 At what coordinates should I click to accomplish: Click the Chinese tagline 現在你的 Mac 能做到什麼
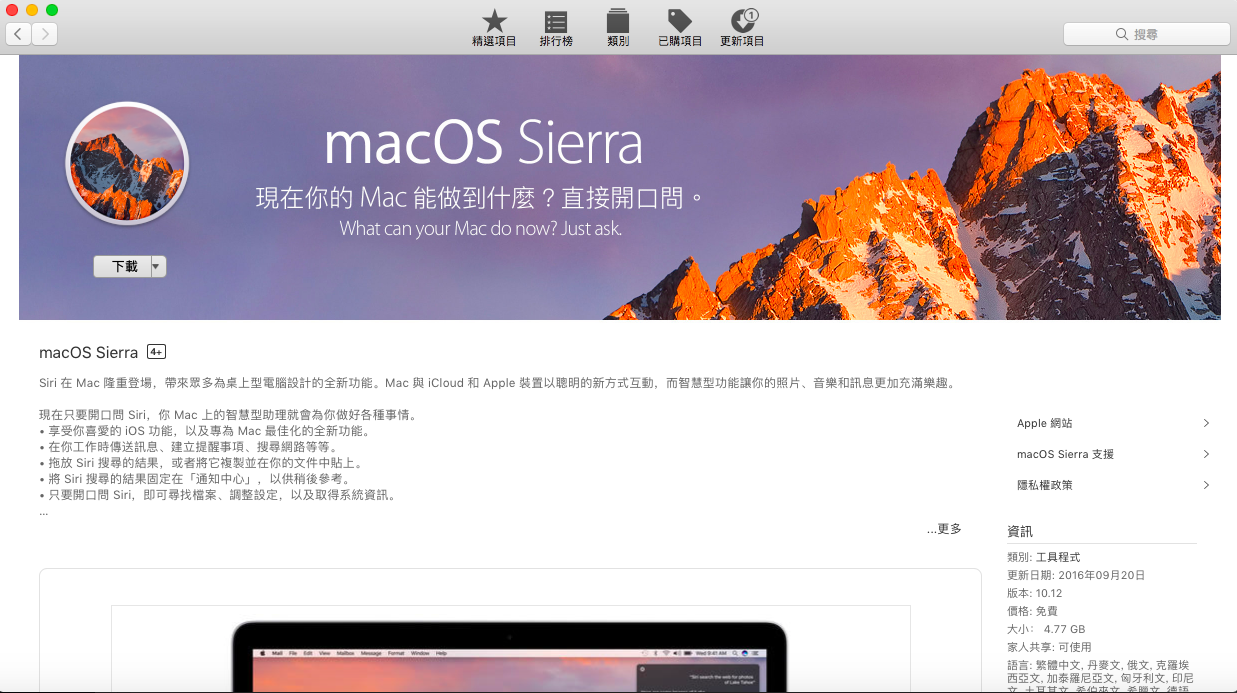(x=480, y=196)
